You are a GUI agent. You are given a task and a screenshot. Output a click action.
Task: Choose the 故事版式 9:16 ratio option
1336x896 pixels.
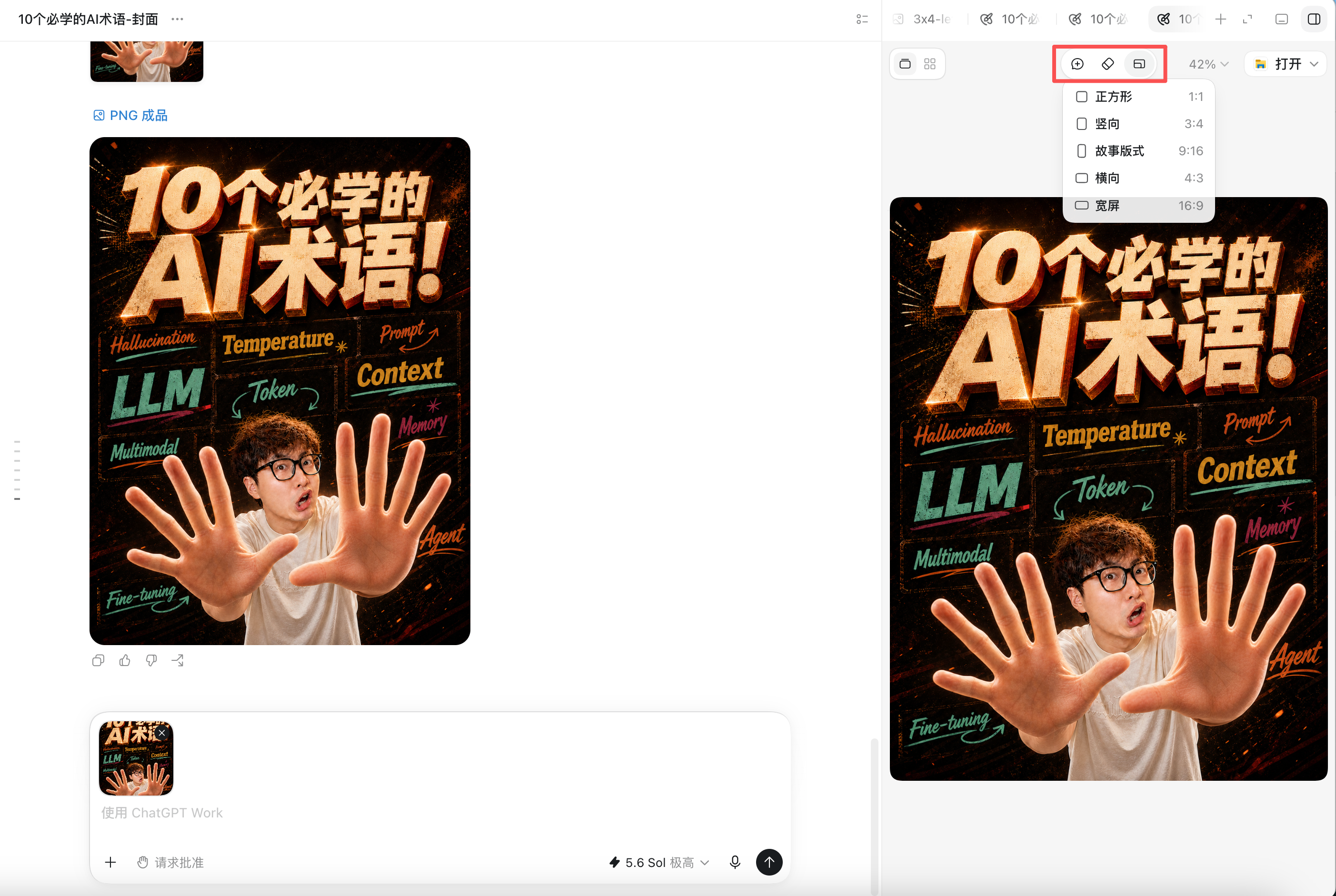point(1138,151)
